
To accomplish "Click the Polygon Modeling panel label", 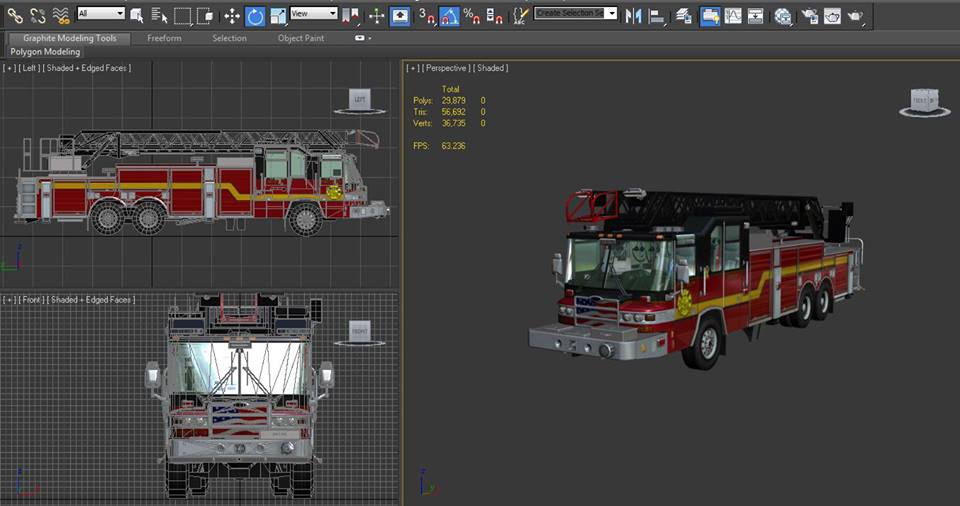I will coord(45,51).
